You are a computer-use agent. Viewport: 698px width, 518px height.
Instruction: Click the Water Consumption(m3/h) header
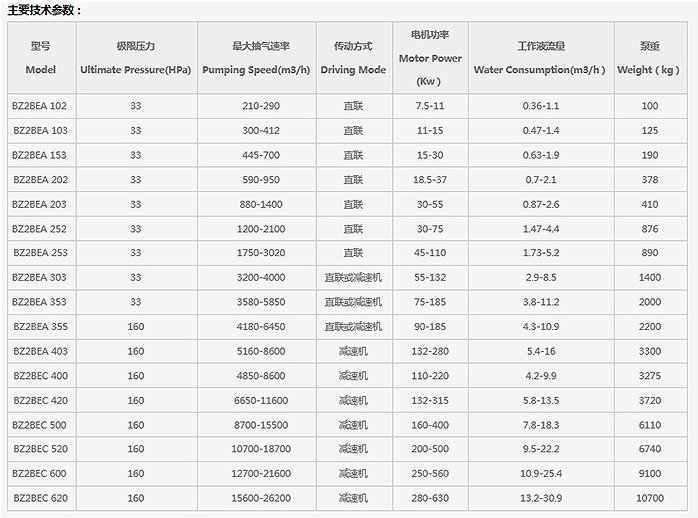click(x=540, y=58)
